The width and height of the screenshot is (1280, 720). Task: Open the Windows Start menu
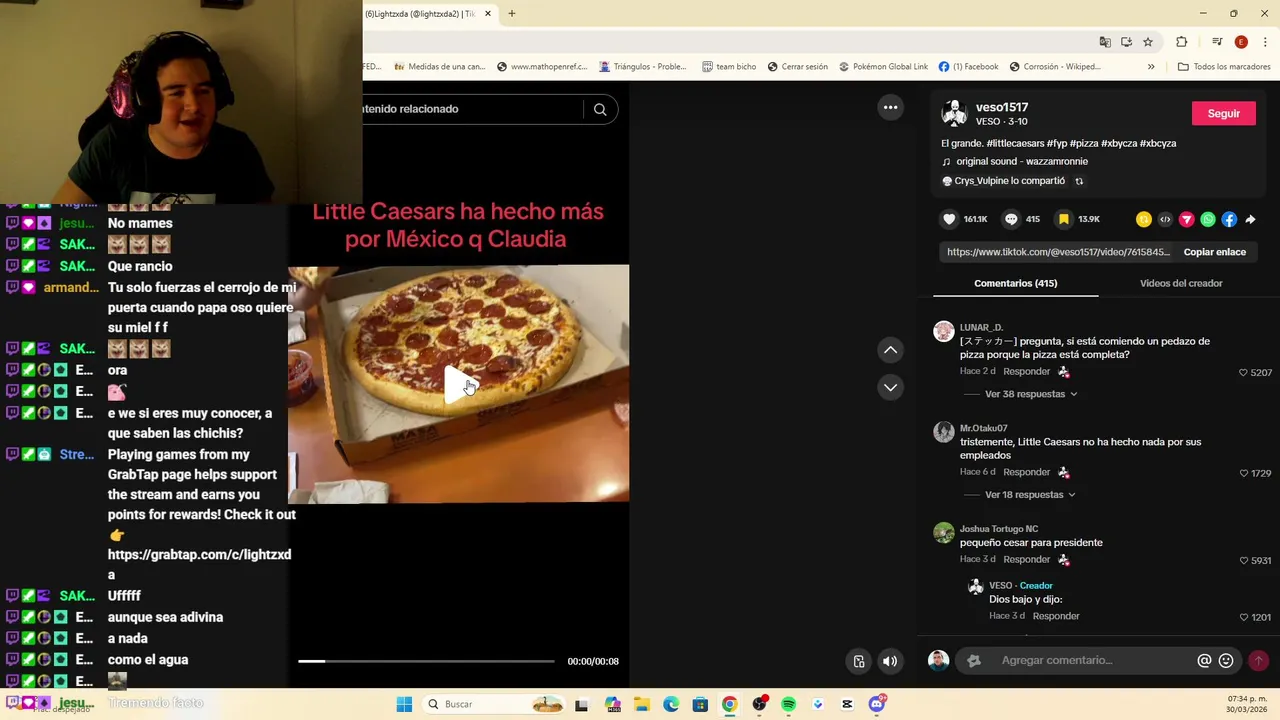coord(404,704)
